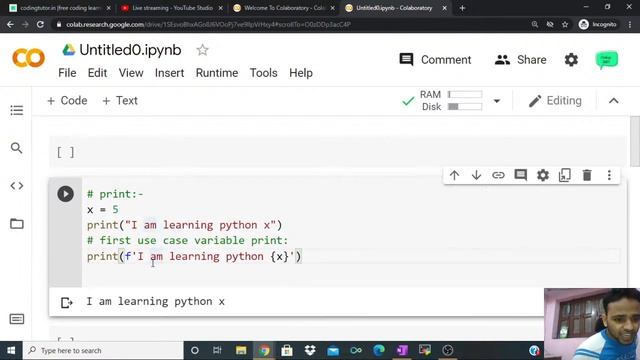Image resolution: width=640 pixels, height=360 pixels.
Task: Open the Incognito profile indicator
Action: coord(598,24)
